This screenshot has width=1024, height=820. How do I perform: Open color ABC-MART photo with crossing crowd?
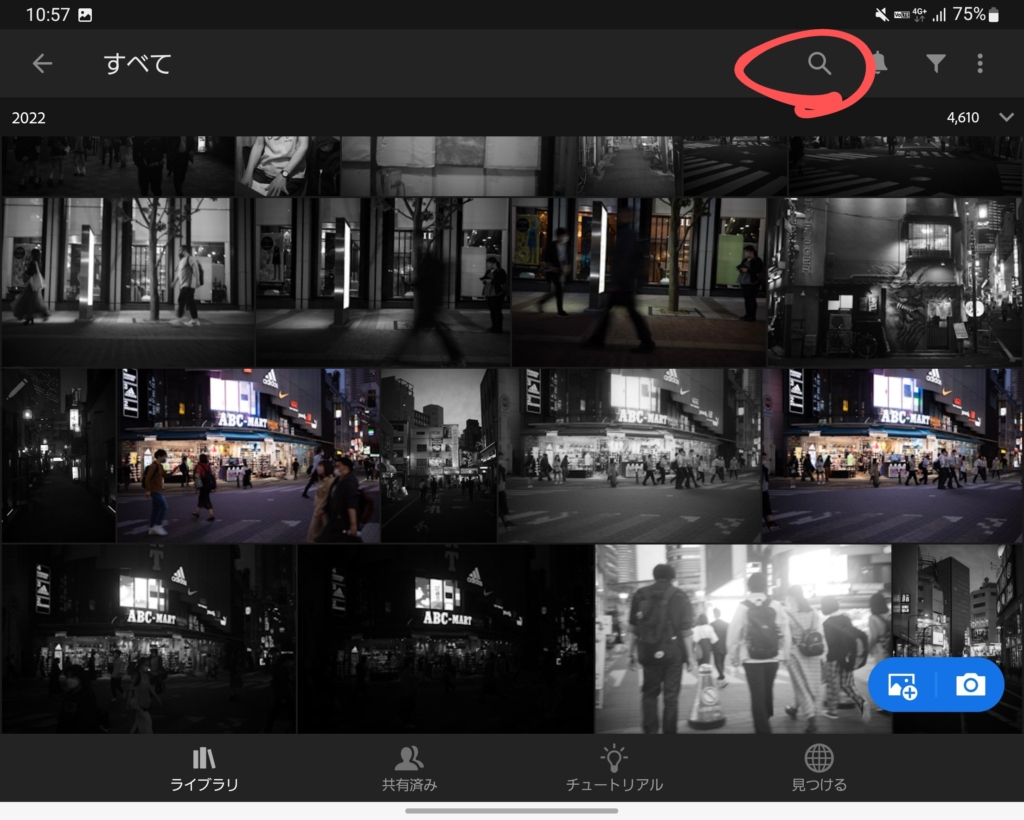click(x=892, y=455)
